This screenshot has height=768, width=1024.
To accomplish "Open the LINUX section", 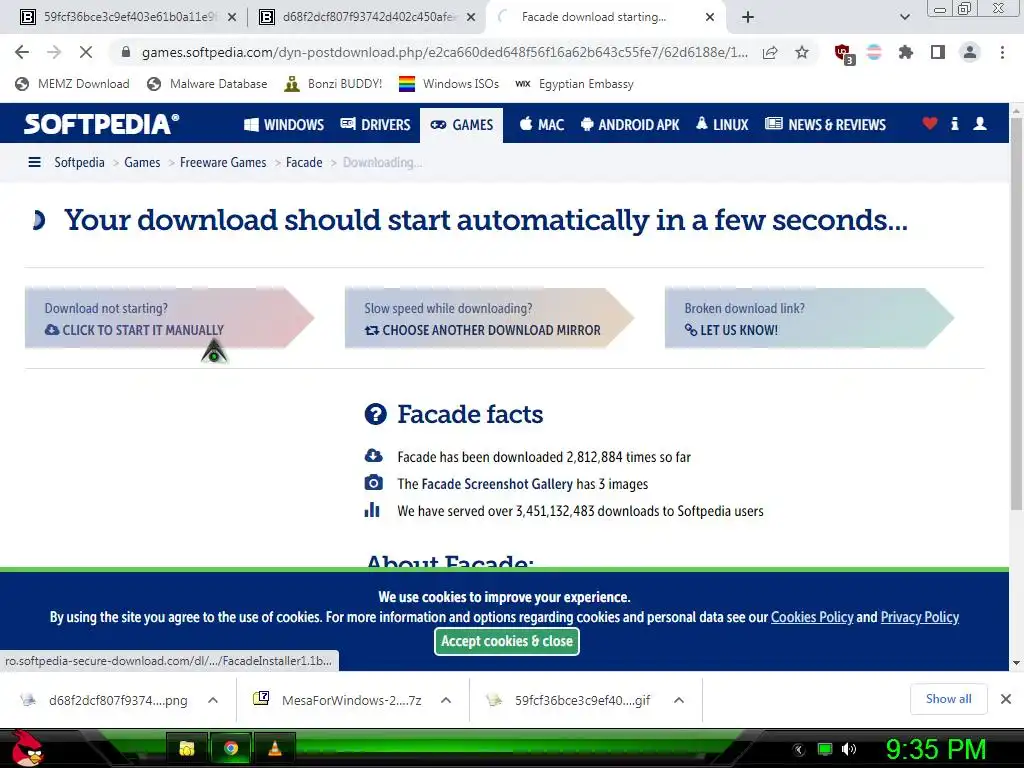I will [722, 124].
